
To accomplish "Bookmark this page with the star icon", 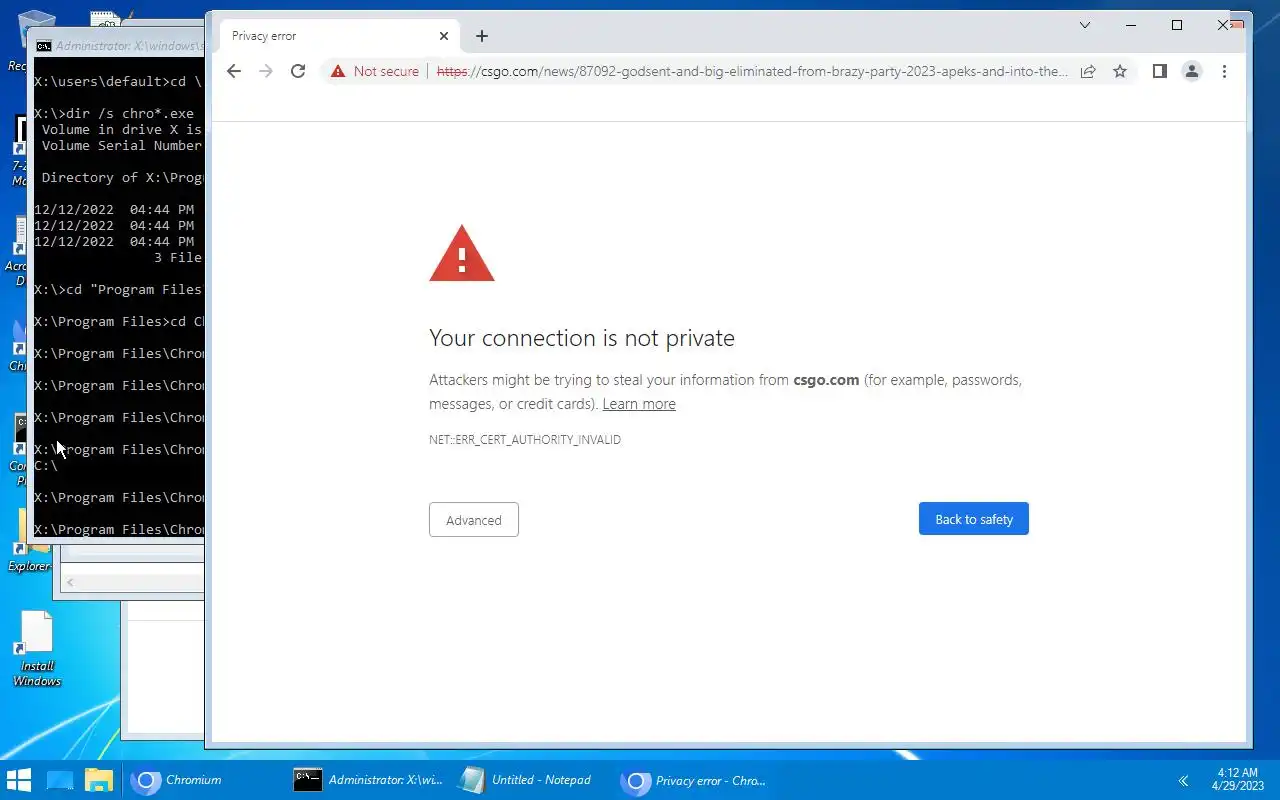I will pyautogui.click(x=1120, y=71).
